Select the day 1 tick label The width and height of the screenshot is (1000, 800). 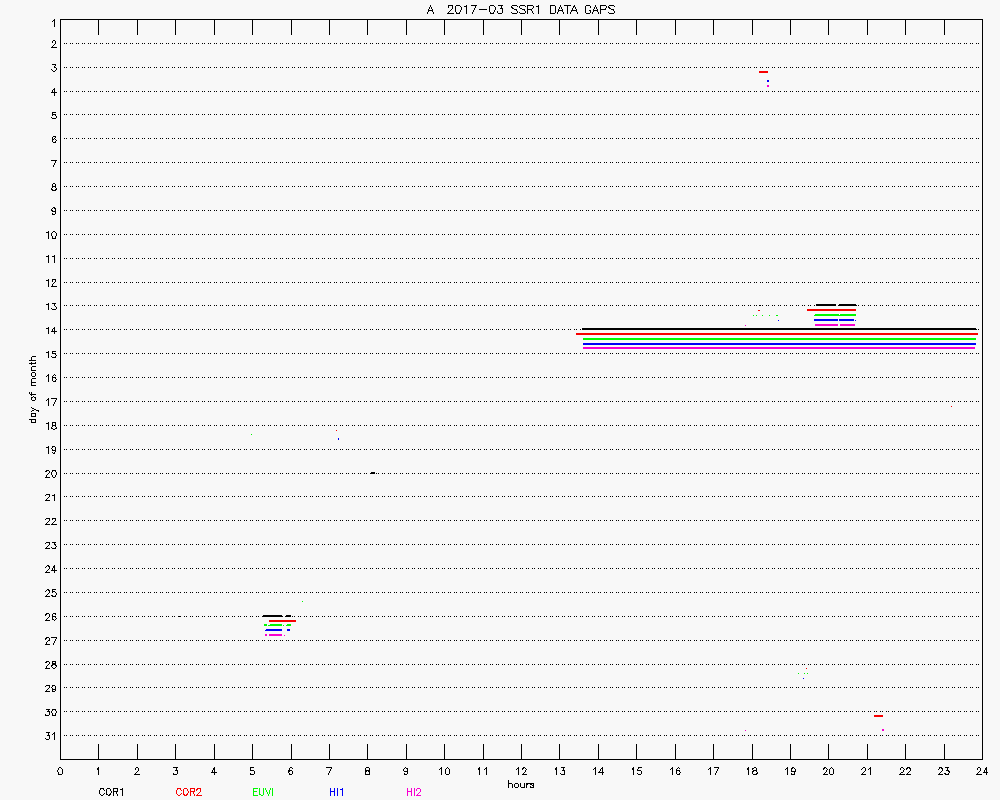point(52,21)
